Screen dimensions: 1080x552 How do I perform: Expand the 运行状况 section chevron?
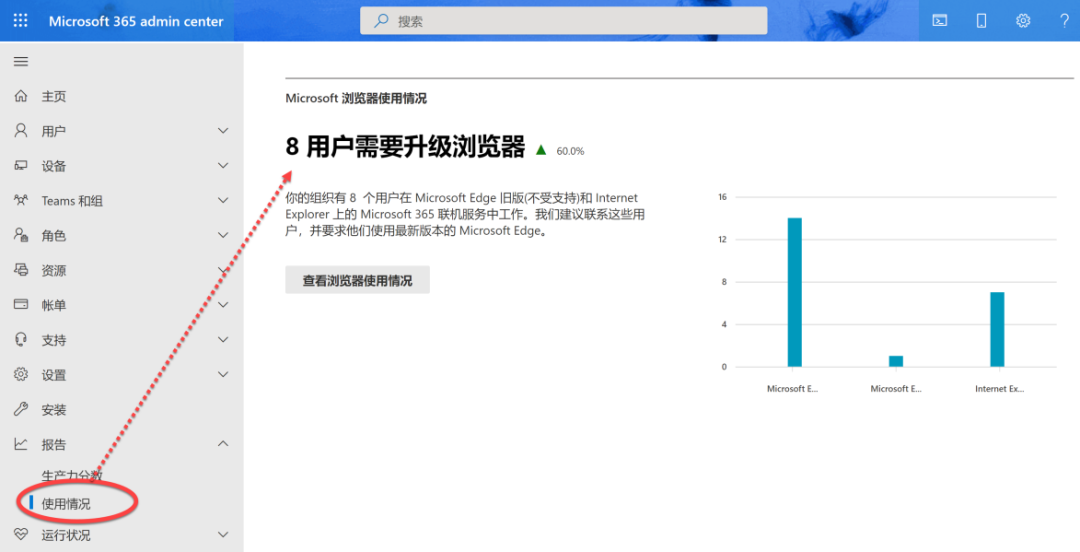tap(222, 534)
